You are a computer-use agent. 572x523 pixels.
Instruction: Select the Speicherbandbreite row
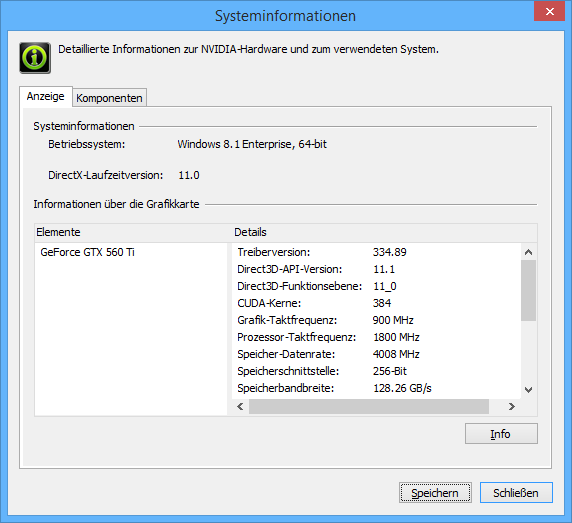(x=376, y=388)
